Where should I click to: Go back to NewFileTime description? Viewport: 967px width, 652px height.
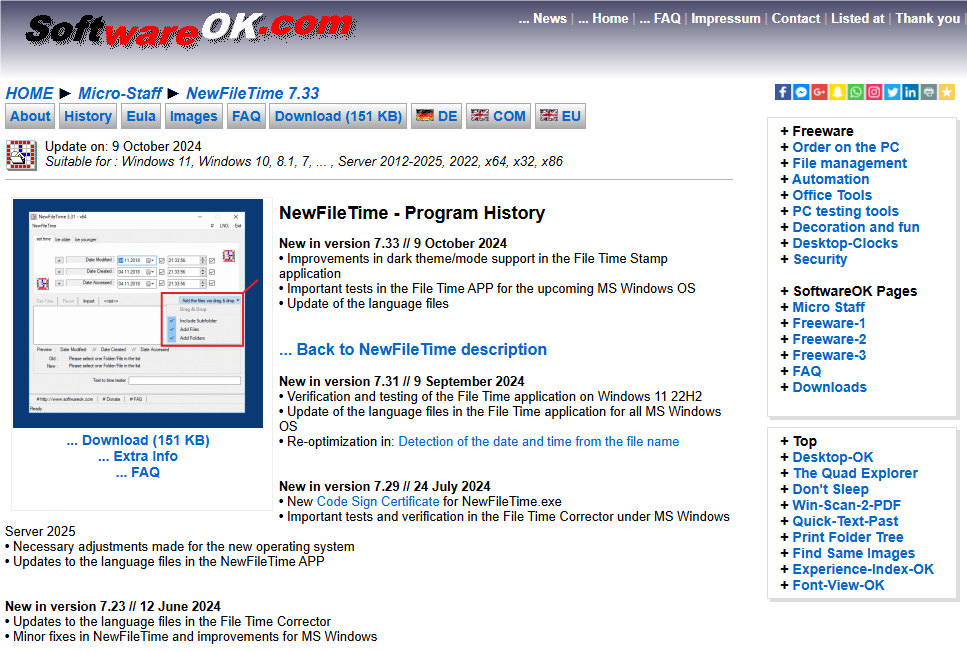coord(413,349)
